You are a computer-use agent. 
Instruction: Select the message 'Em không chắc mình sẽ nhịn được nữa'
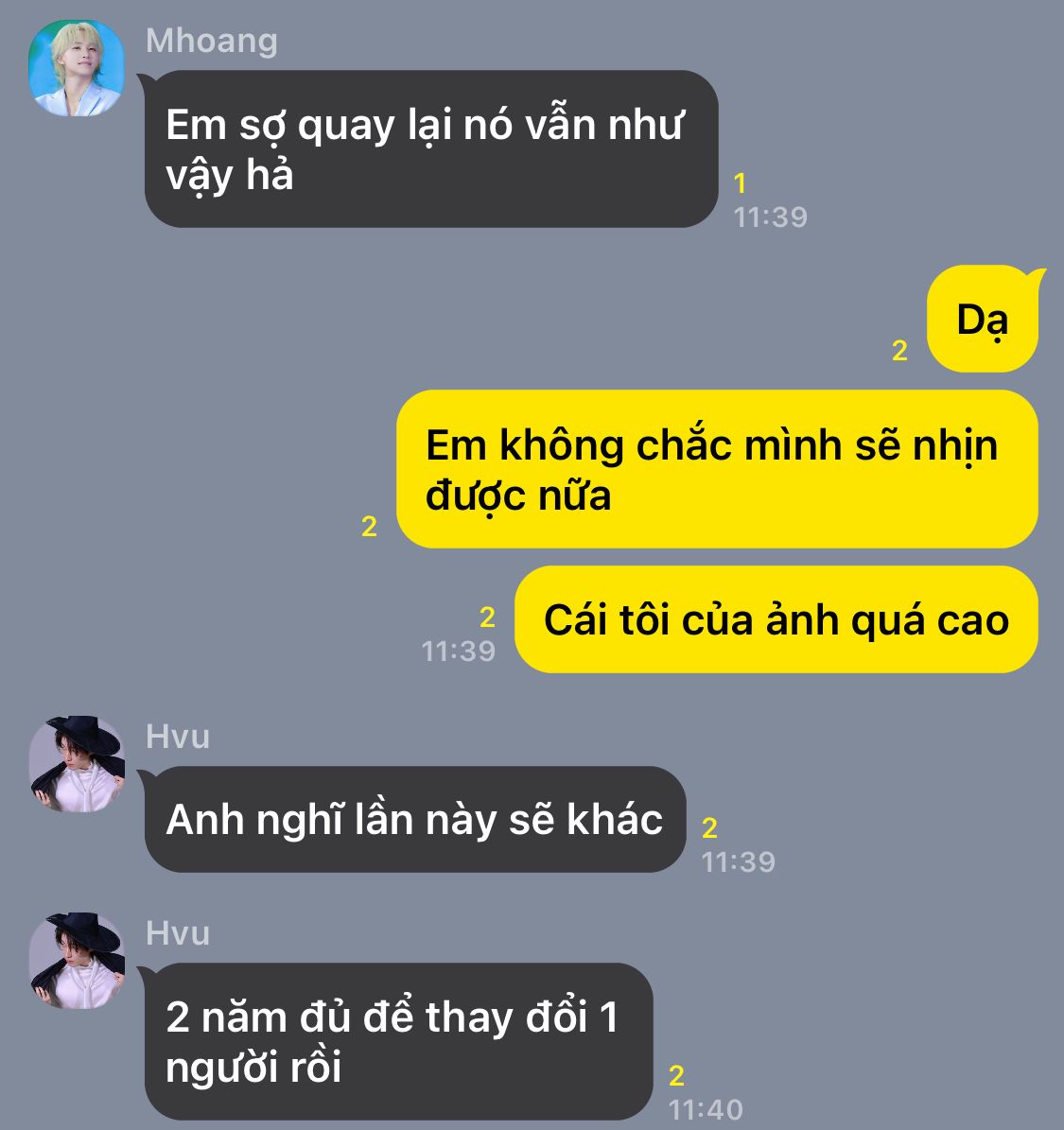click(717, 469)
